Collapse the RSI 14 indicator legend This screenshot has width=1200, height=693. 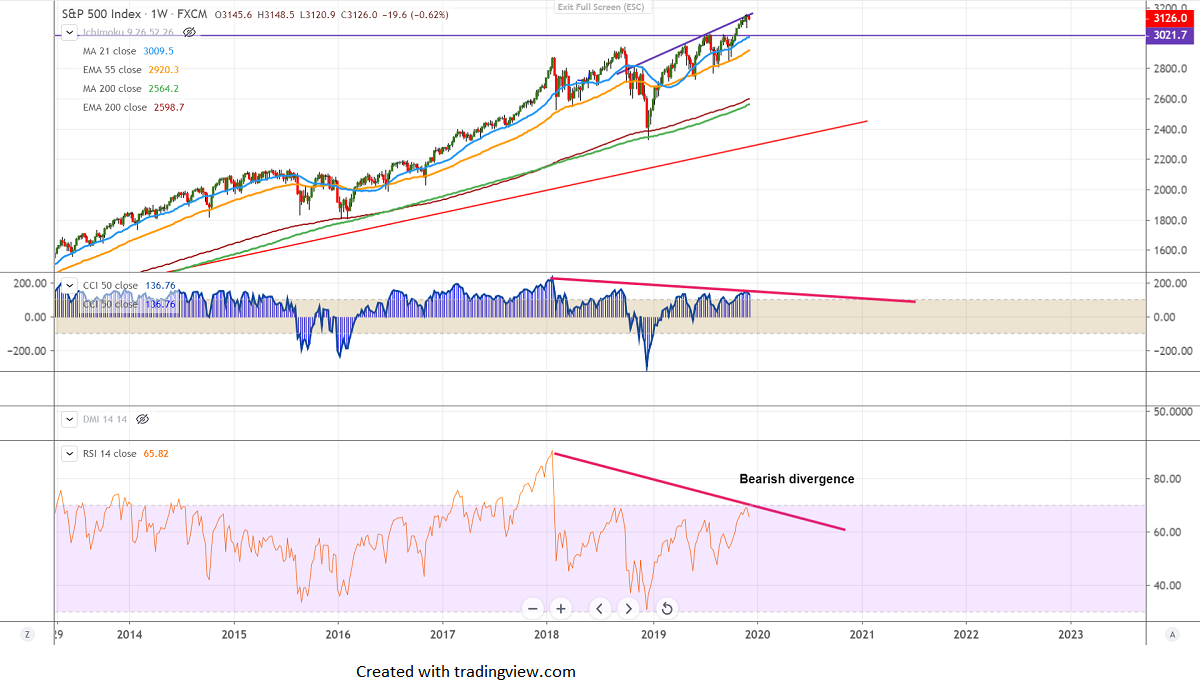point(70,453)
